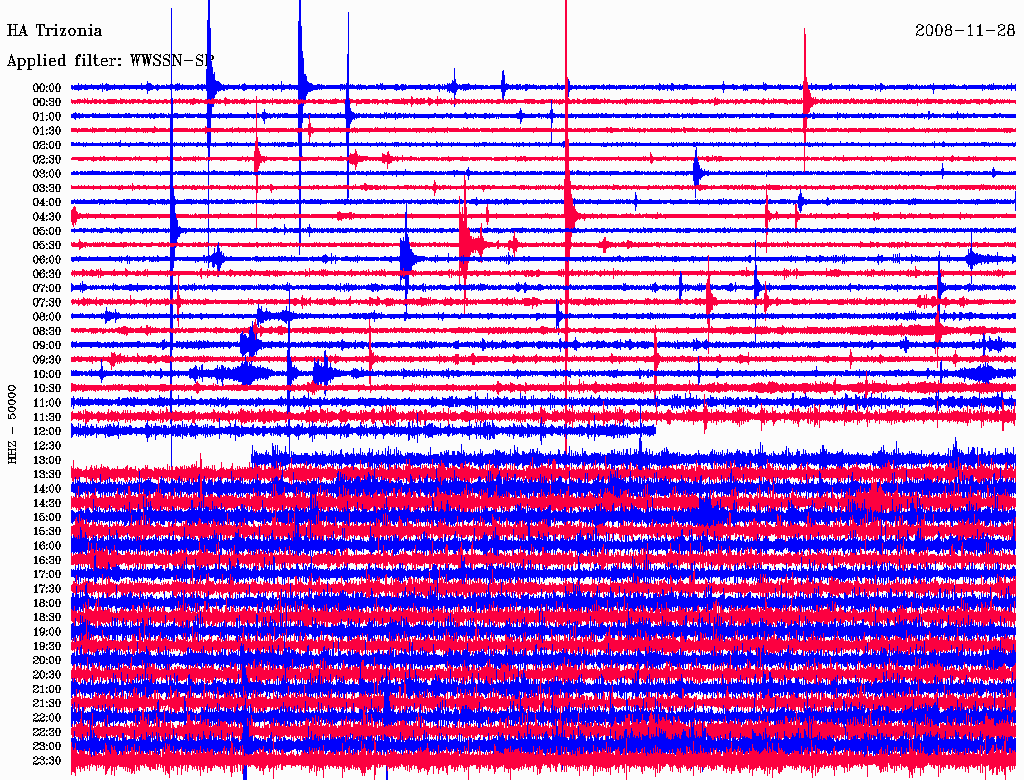Select the 20:00 time row label
Screen dimensions: 1024x780
pyautogui.click(x=47, y=660)
